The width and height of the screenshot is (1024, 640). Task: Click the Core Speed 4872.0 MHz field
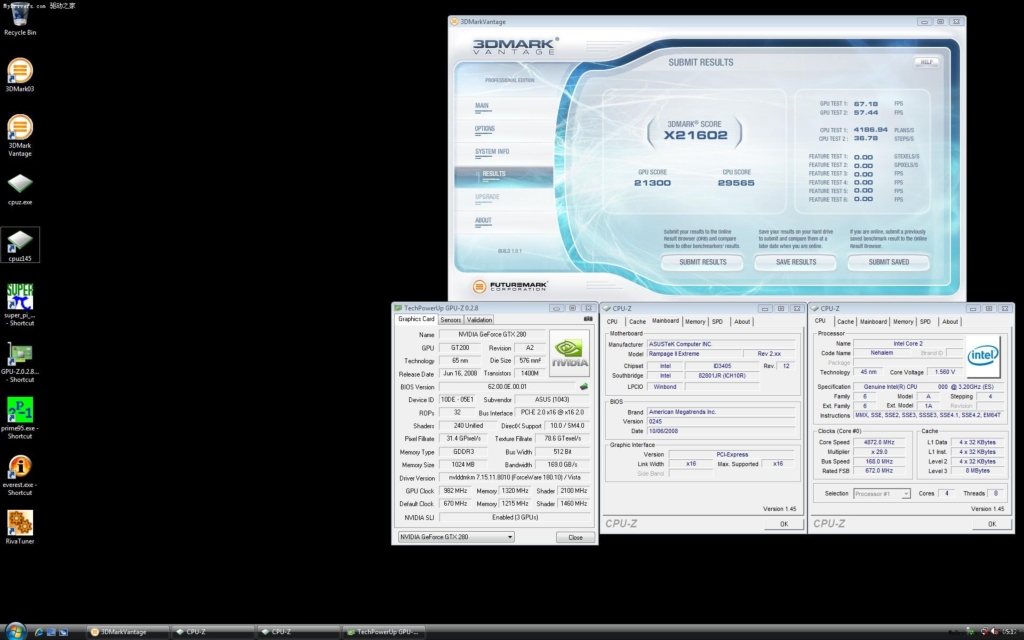(878, 442)
